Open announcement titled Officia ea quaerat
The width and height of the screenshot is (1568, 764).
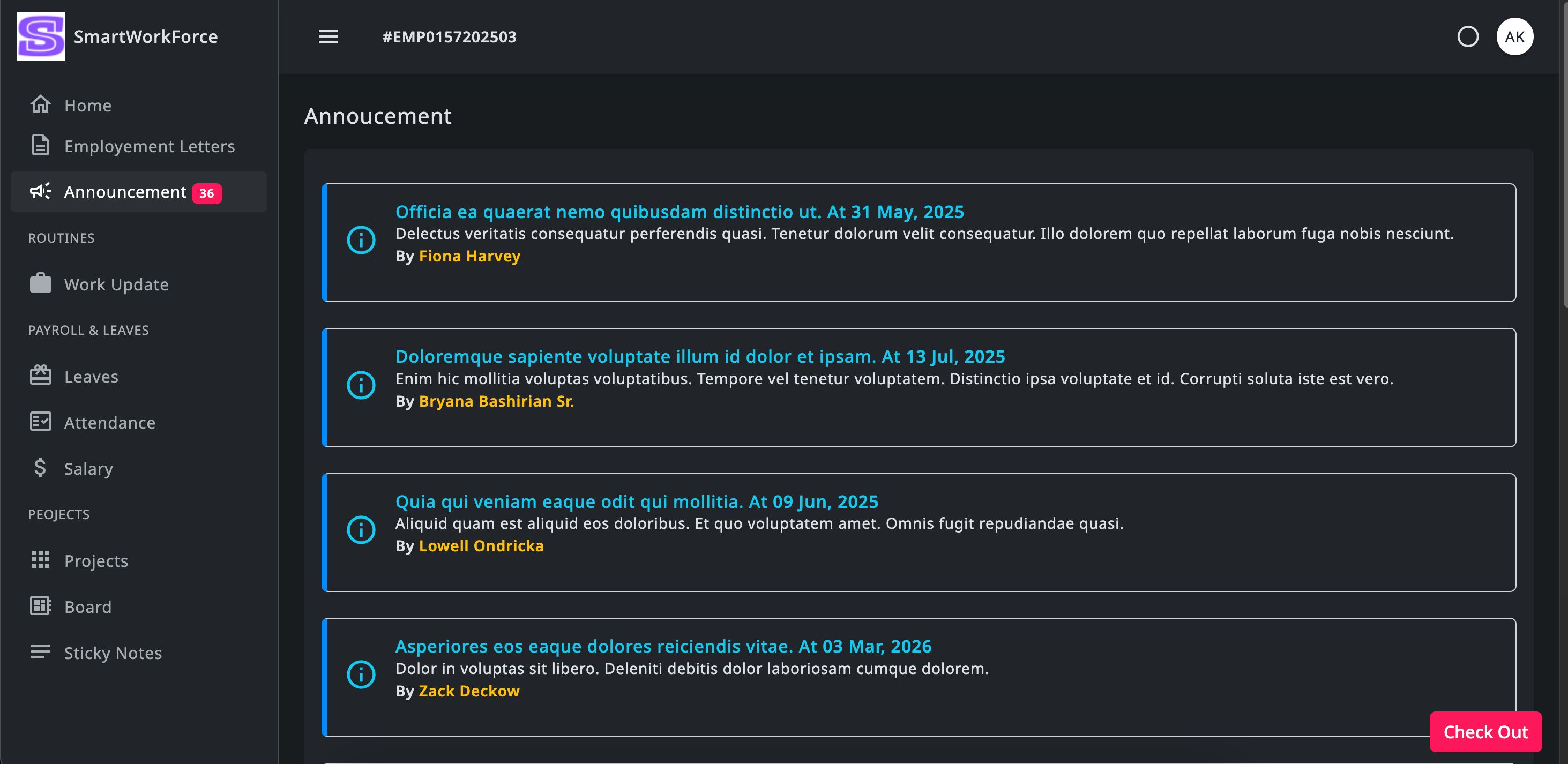point(680,212)
